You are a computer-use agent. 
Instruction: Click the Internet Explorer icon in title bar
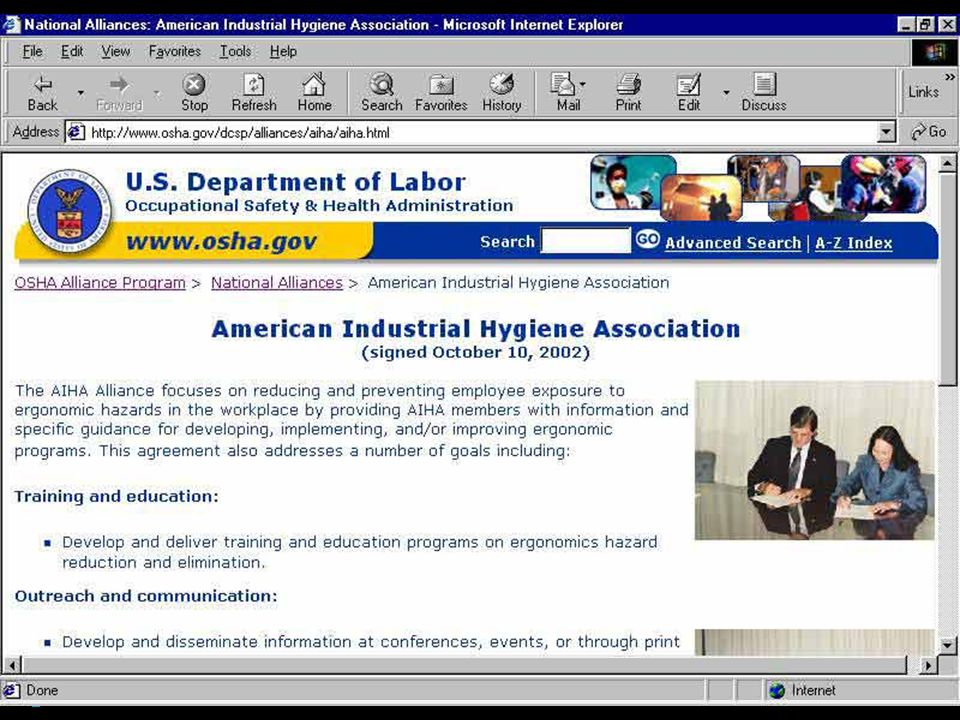[x=11, y=24]
